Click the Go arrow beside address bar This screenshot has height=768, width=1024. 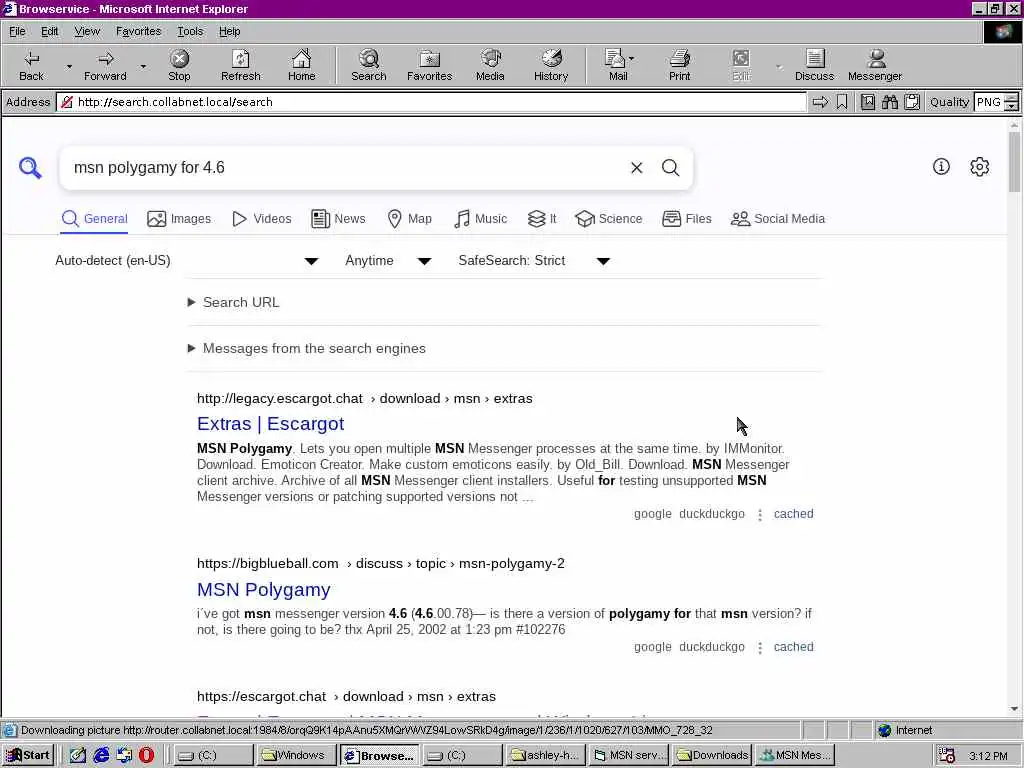pos(820,102)
